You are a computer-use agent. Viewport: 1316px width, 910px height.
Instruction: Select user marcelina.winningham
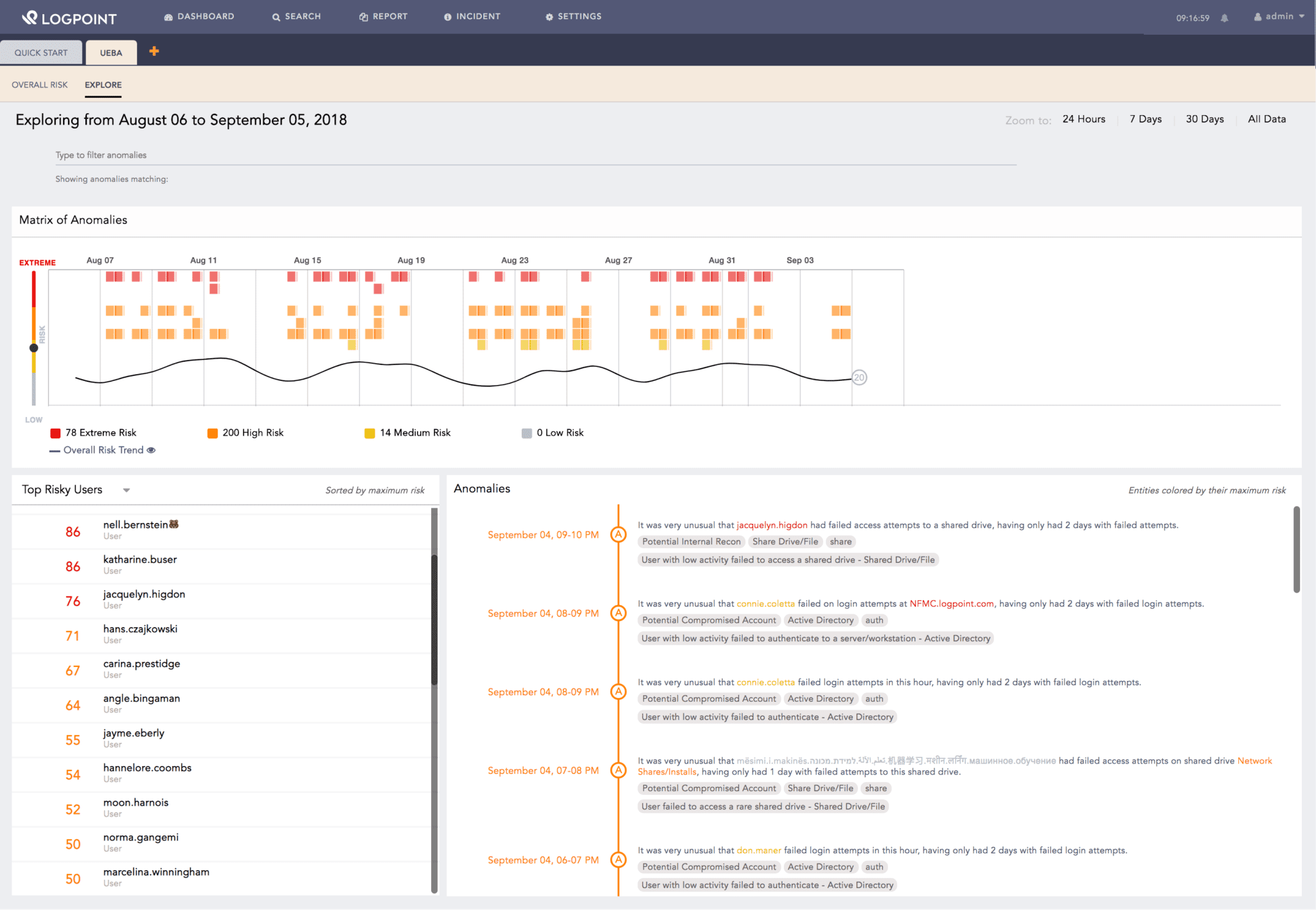[x=221, y=879]
